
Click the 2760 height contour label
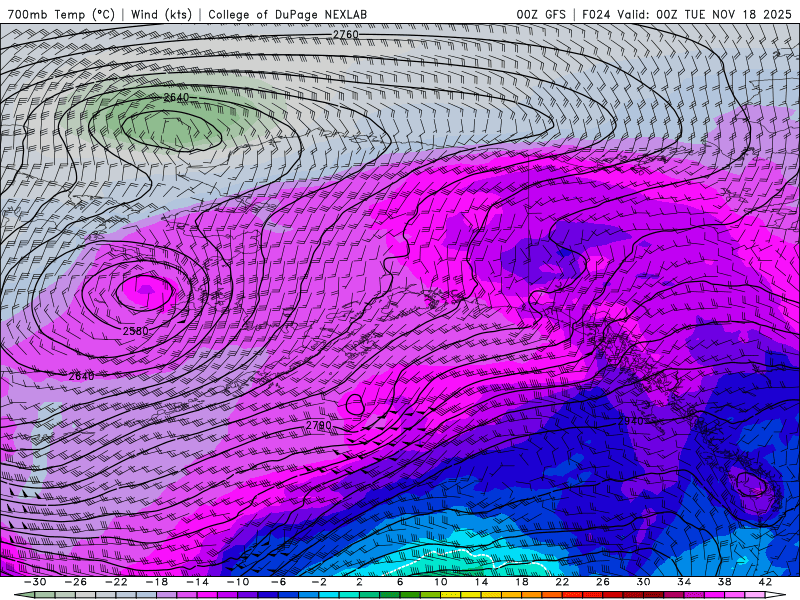[x=346, y=35]
